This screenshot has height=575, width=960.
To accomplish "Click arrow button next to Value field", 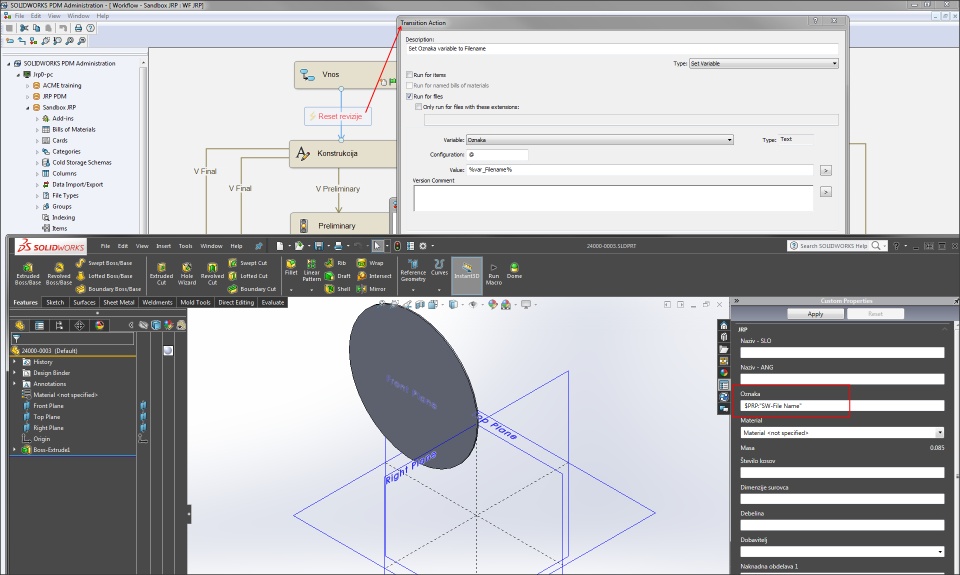I will [826, 170].
